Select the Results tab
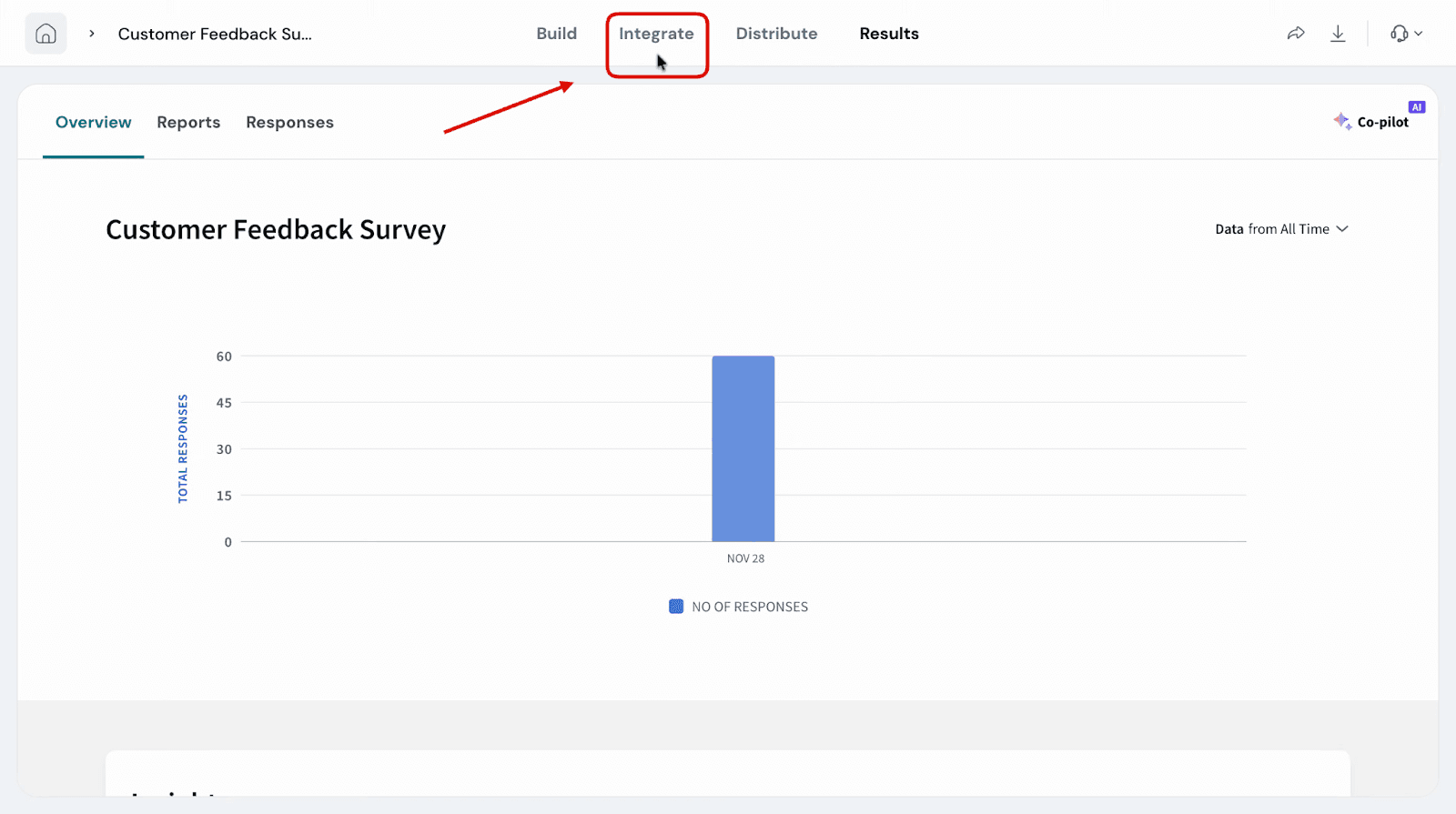Viewport: 1456px width, 814px height. tap(889, 34)
